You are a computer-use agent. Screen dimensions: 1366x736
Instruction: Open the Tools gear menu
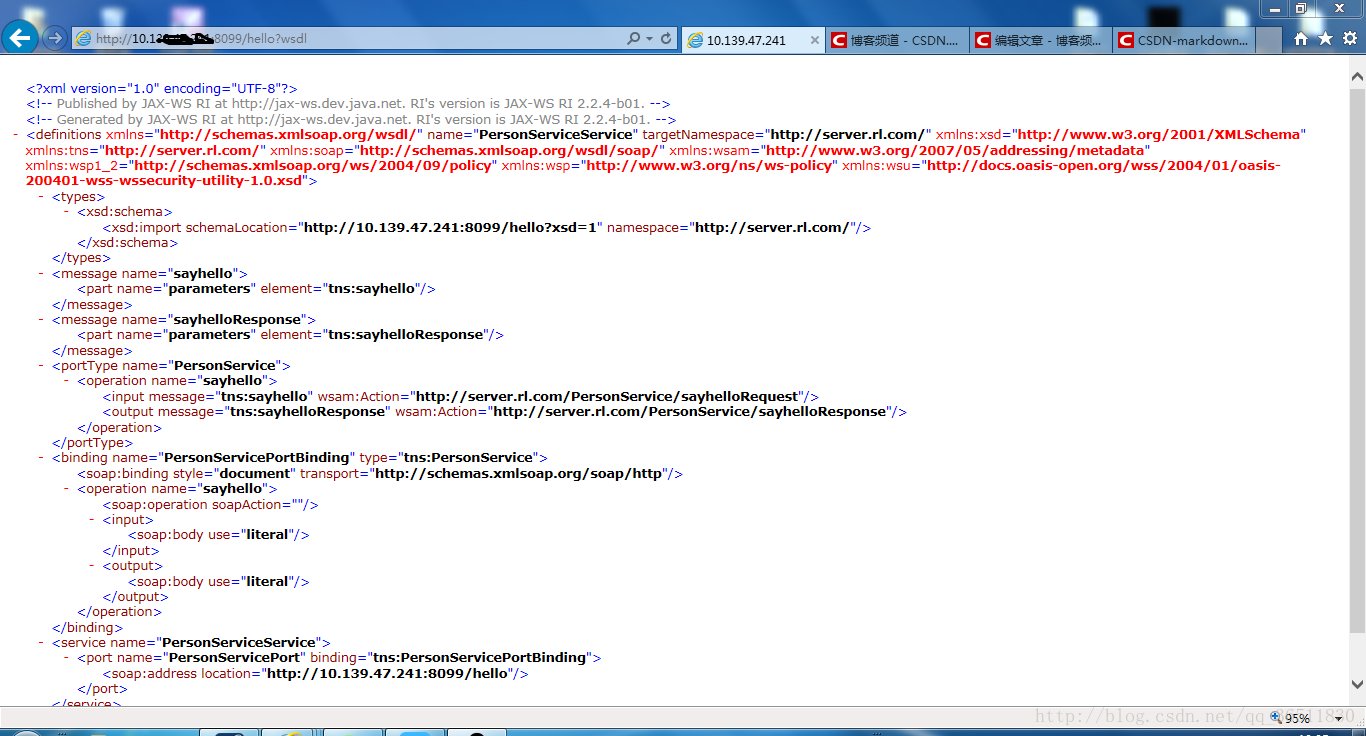(x=1349, y=39)
